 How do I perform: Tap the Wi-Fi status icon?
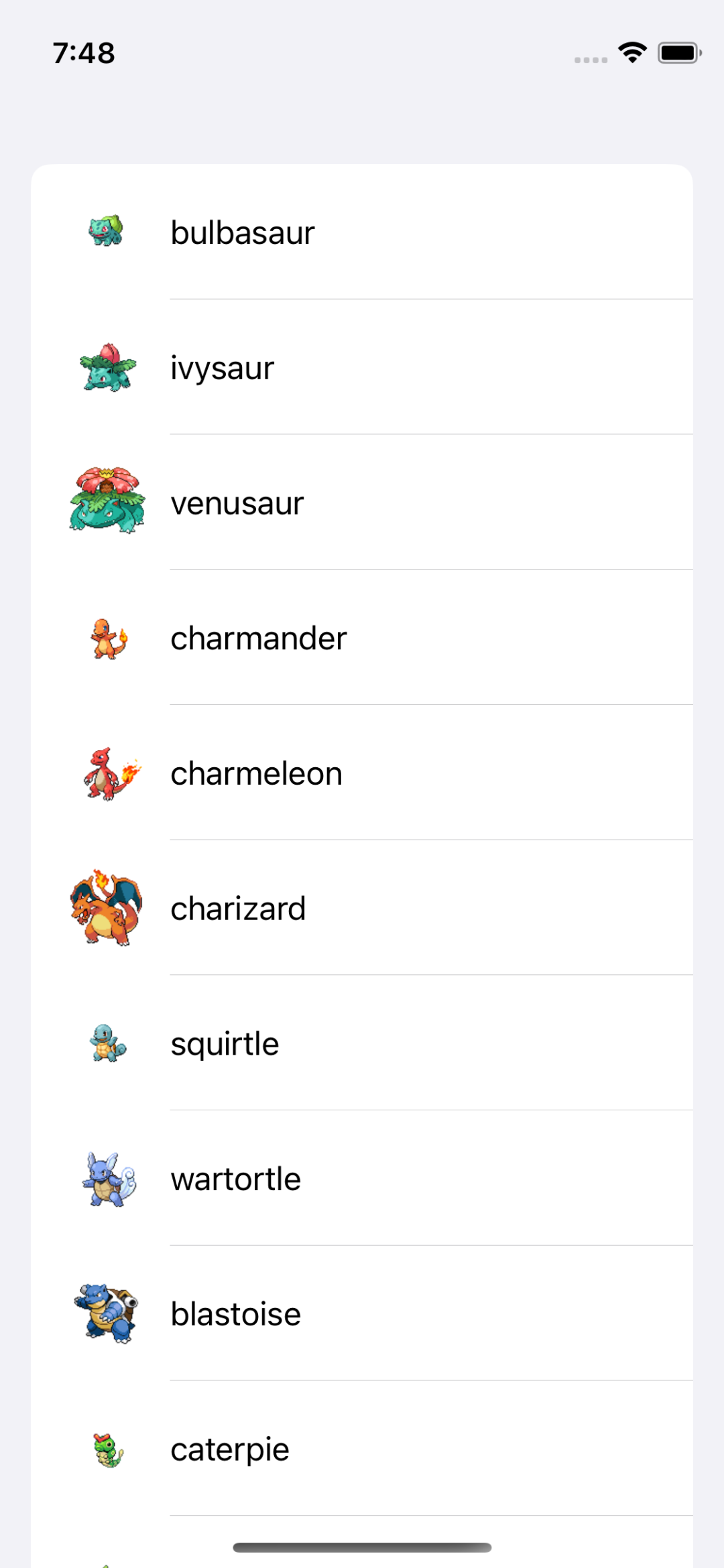pos(632,52)
